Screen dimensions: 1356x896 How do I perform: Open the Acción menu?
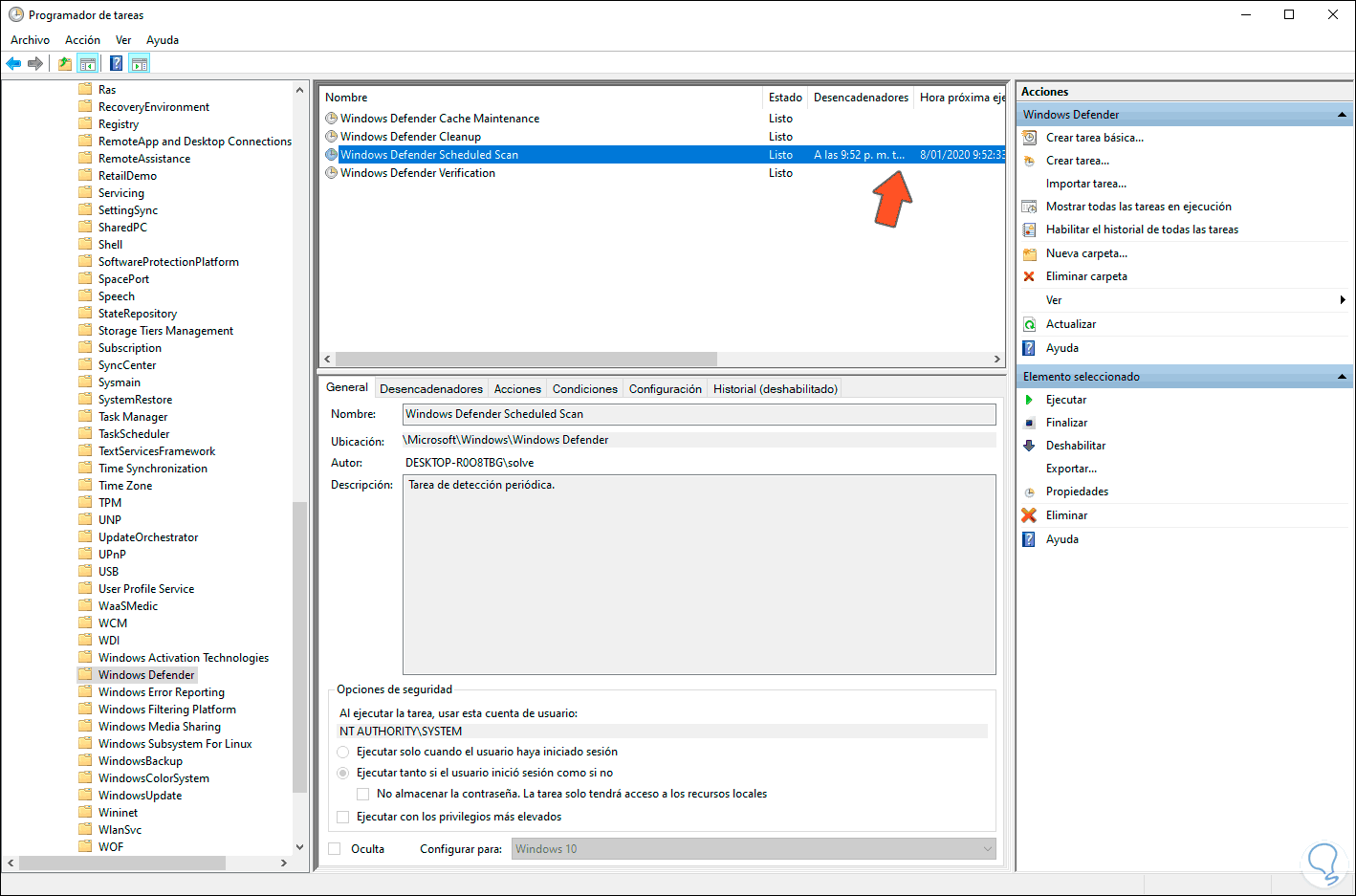point(82,40)
